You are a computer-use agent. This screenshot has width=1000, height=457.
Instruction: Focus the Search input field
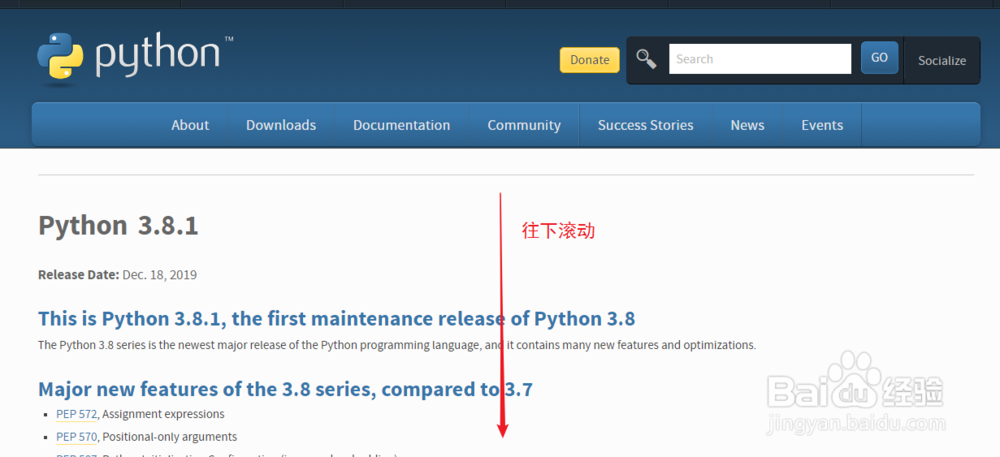pyautogui.click(x=760, y=59)
